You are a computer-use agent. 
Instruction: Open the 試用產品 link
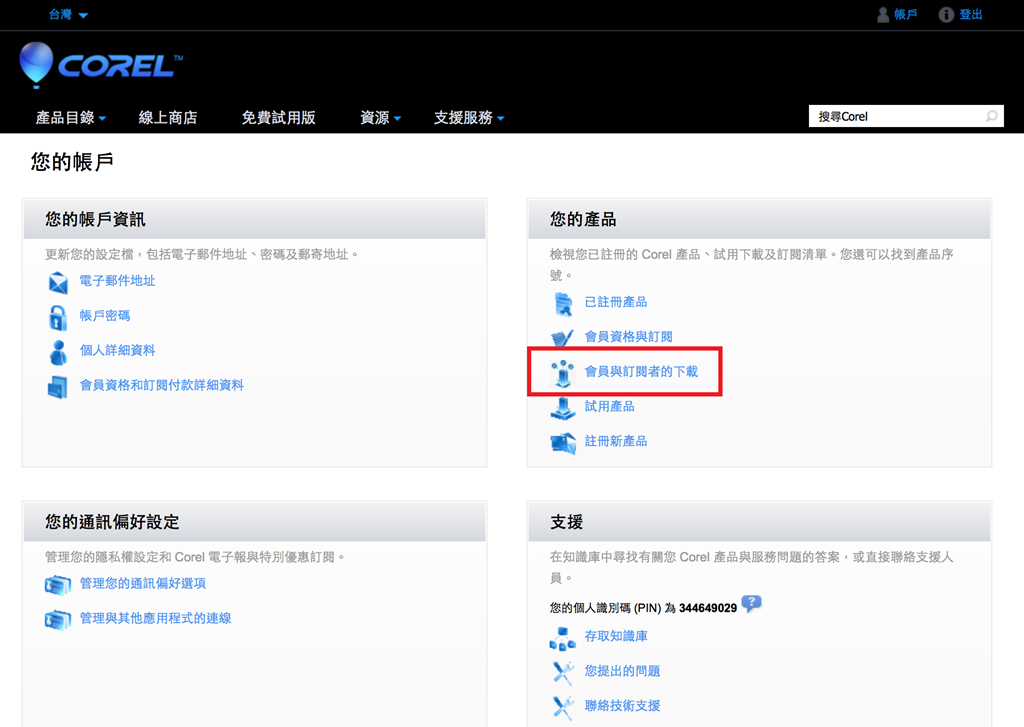(x=609, y=406)
